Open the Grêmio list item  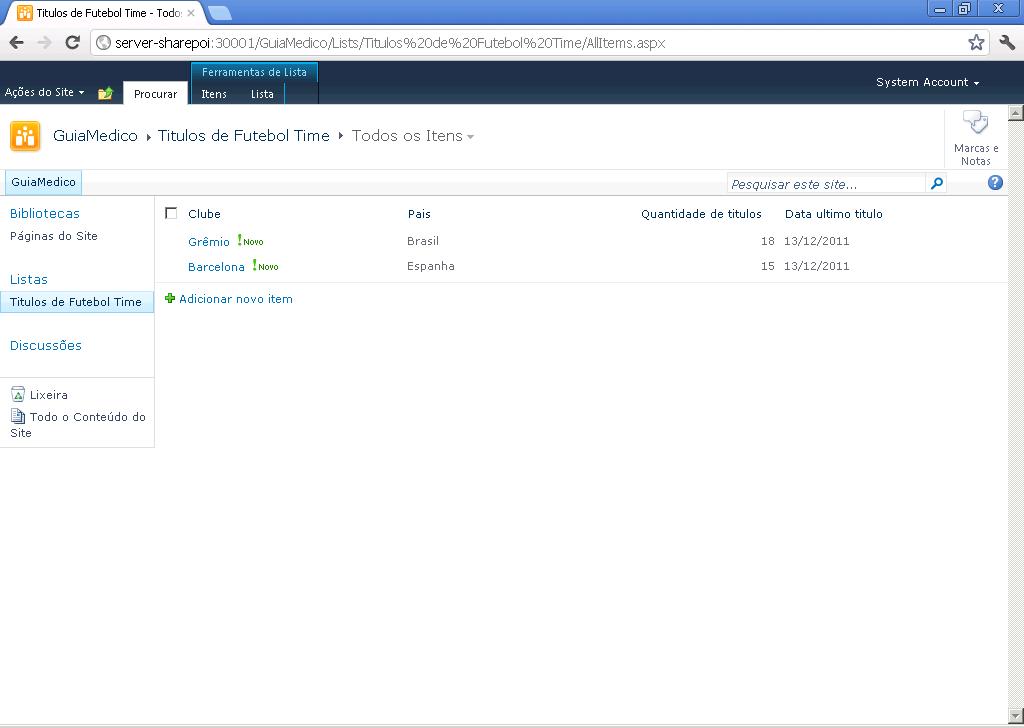(208, 241)
